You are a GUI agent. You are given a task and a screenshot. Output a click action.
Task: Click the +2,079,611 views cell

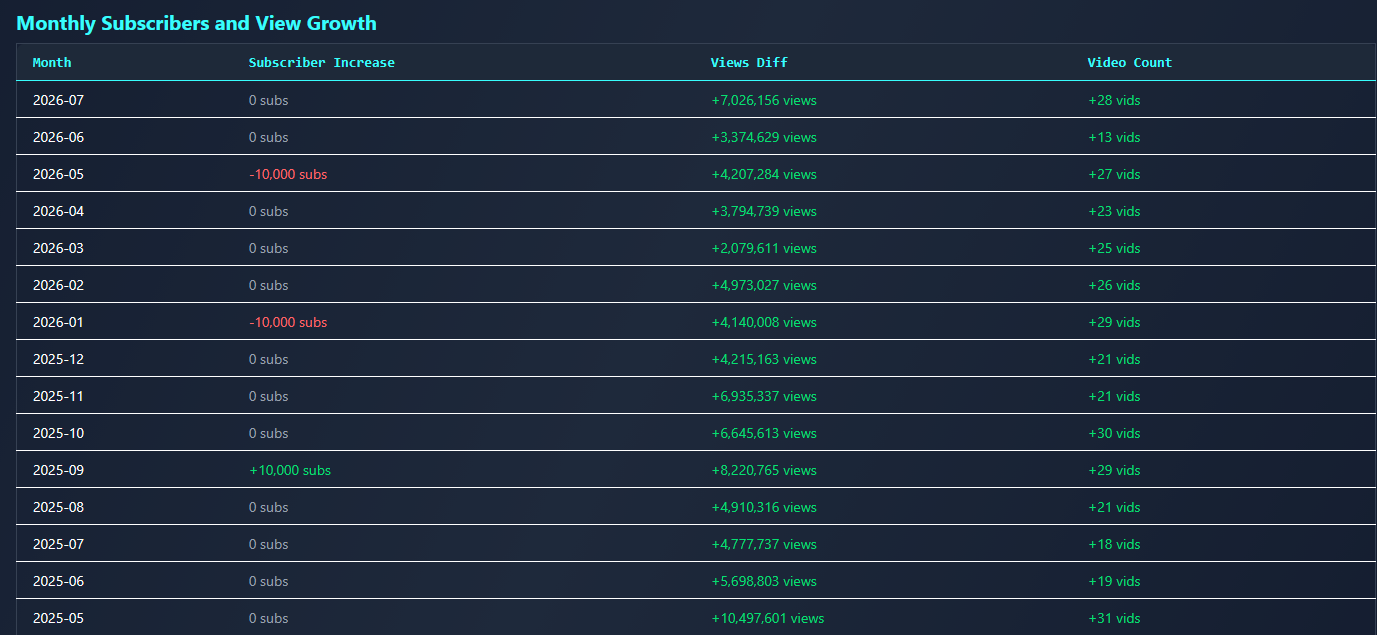tap(764, 248)
